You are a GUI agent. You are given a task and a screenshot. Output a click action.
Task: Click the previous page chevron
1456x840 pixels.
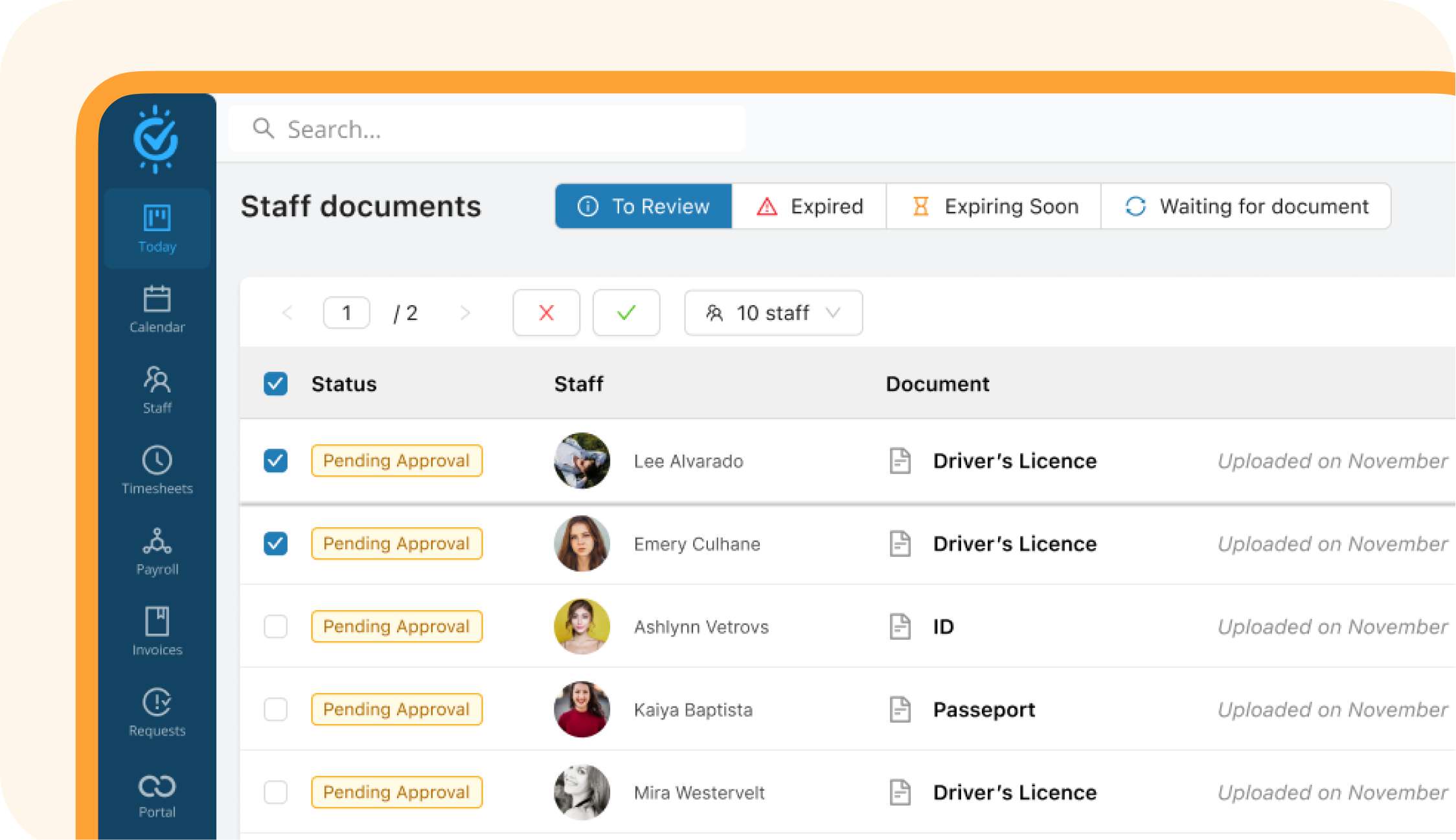pos(288,313)
